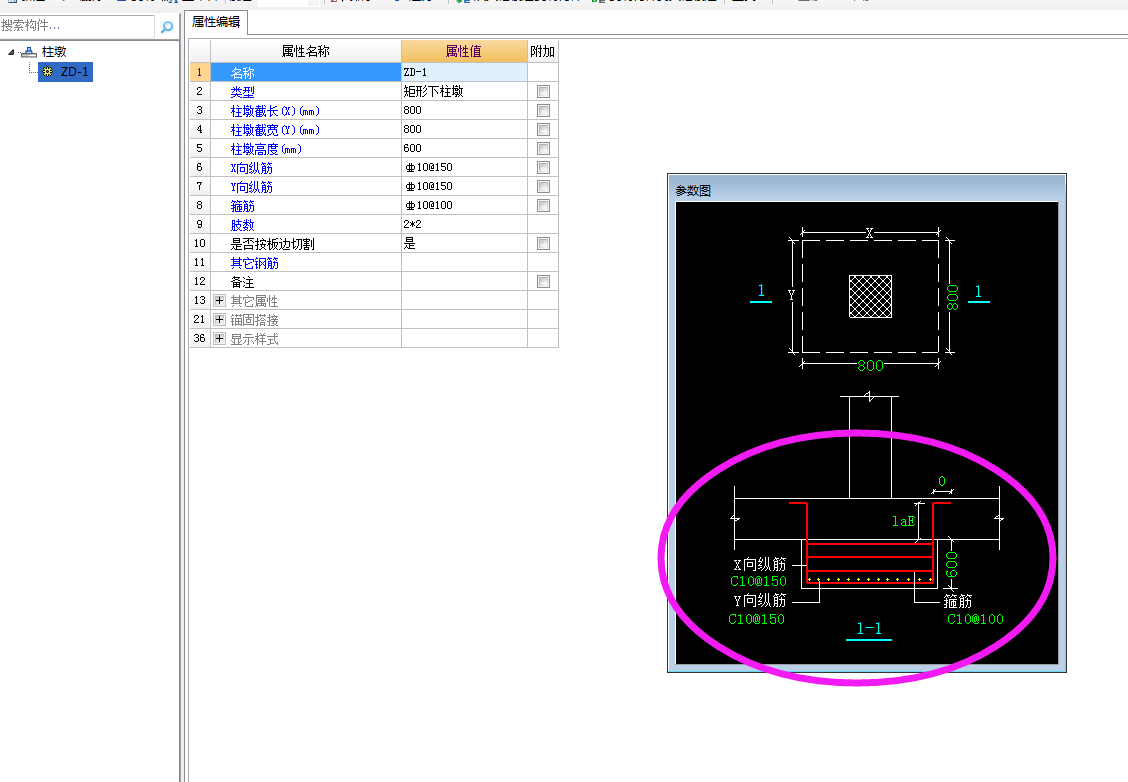The image size is (1128, 782).
Task: Click the 其它钢筋 property label
Action: click(255, 263)
